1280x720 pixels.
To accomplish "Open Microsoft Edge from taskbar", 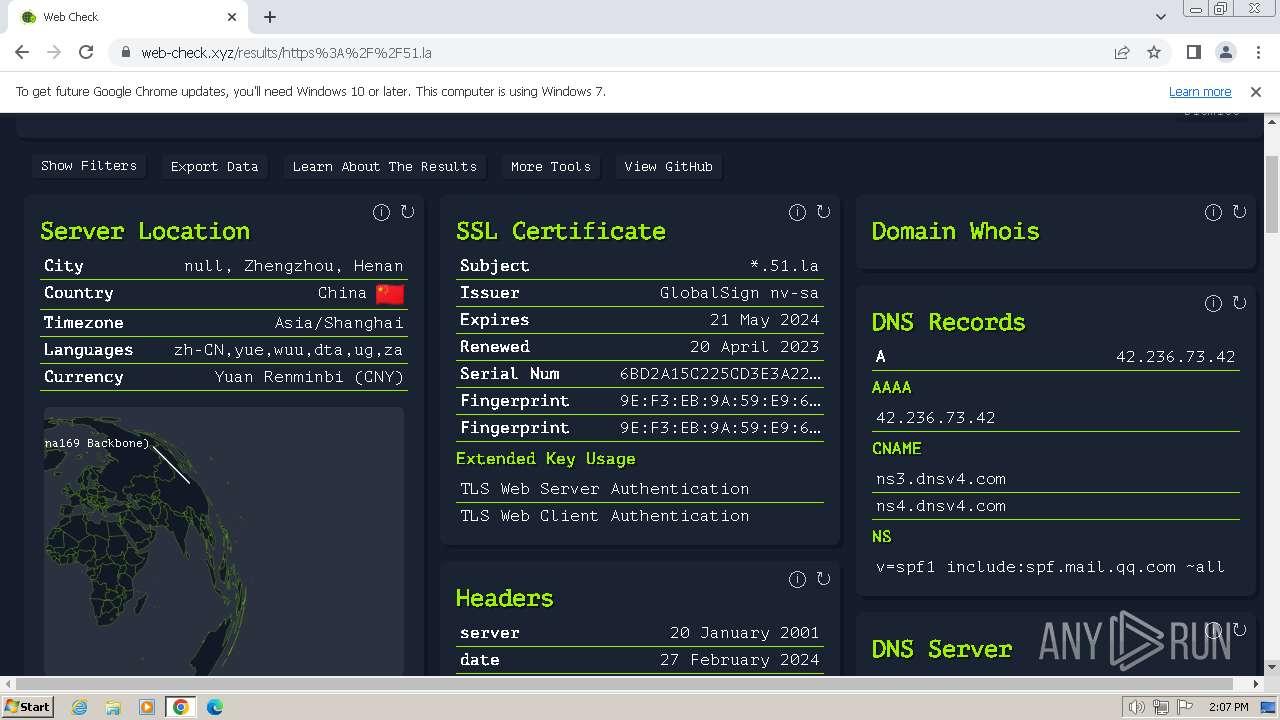I will point(214,707).
